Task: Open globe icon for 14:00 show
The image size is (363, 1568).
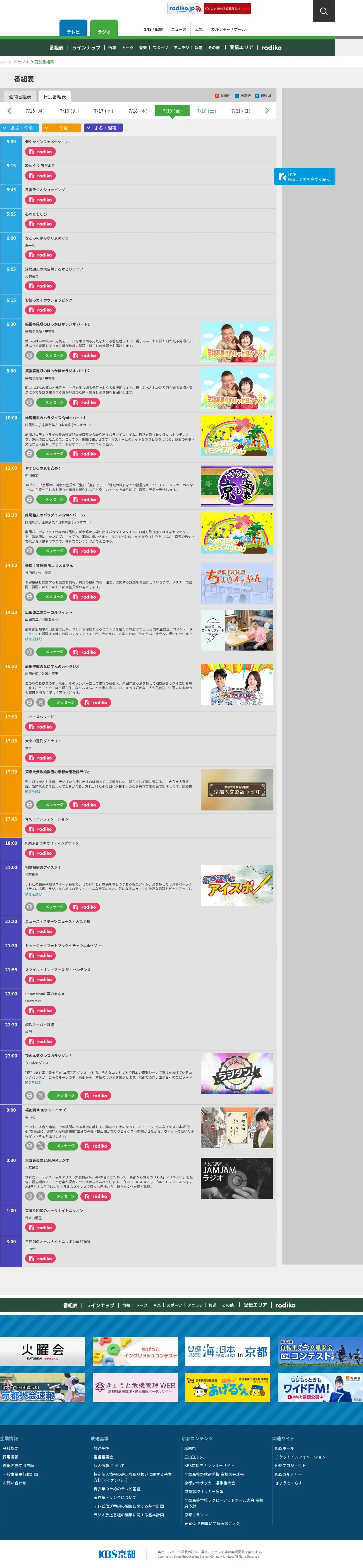Action: pyautogui.click(x=29, y=597)
